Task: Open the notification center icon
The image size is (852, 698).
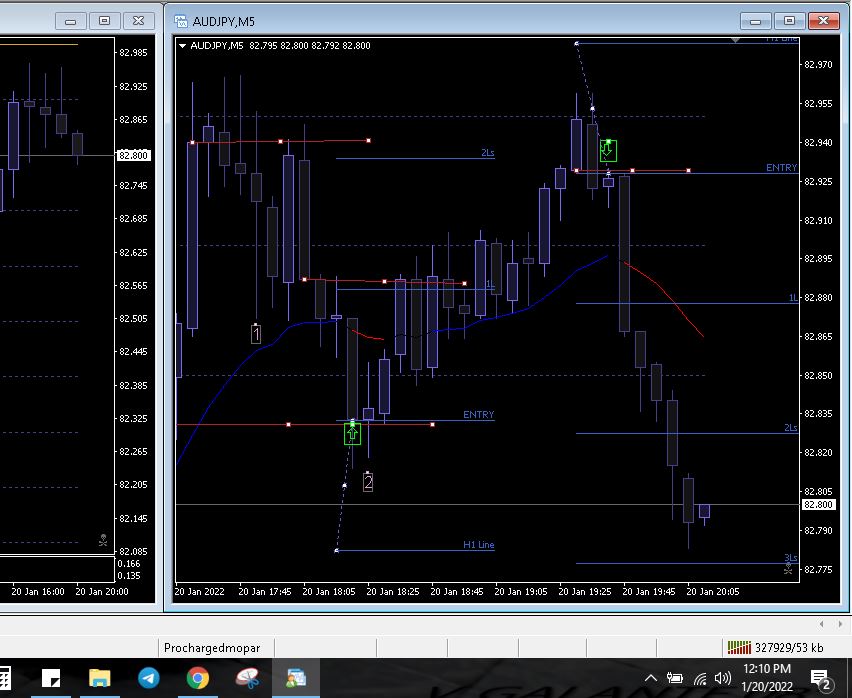Action: click(x=821, y=680)
